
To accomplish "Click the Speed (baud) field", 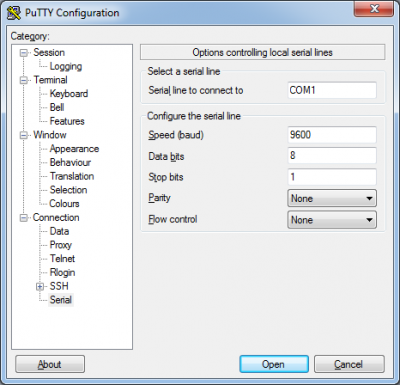I will (332, 135).
